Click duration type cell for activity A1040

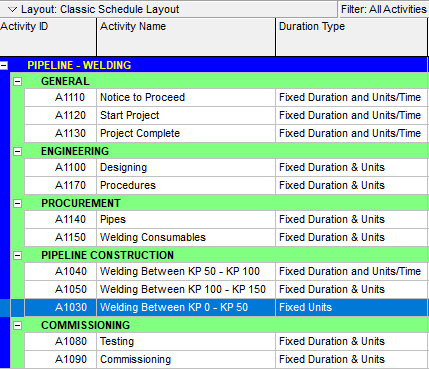351,271
